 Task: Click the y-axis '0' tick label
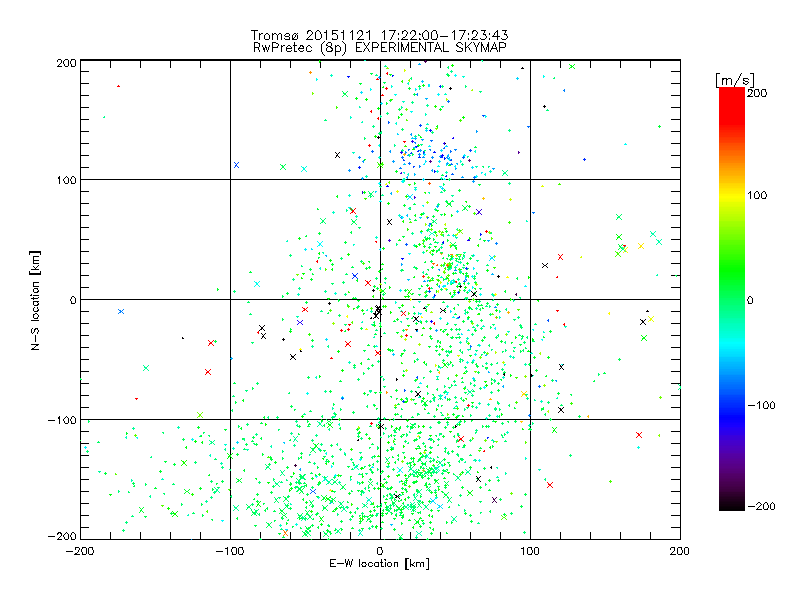tap(73, 300)
